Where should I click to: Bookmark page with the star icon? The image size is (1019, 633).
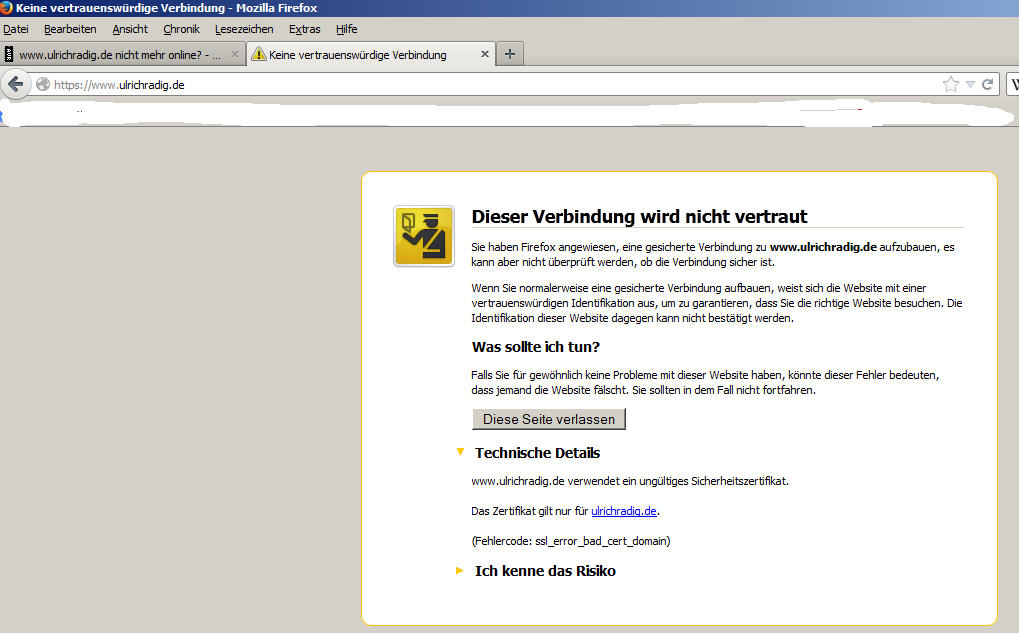coord(950,84)
